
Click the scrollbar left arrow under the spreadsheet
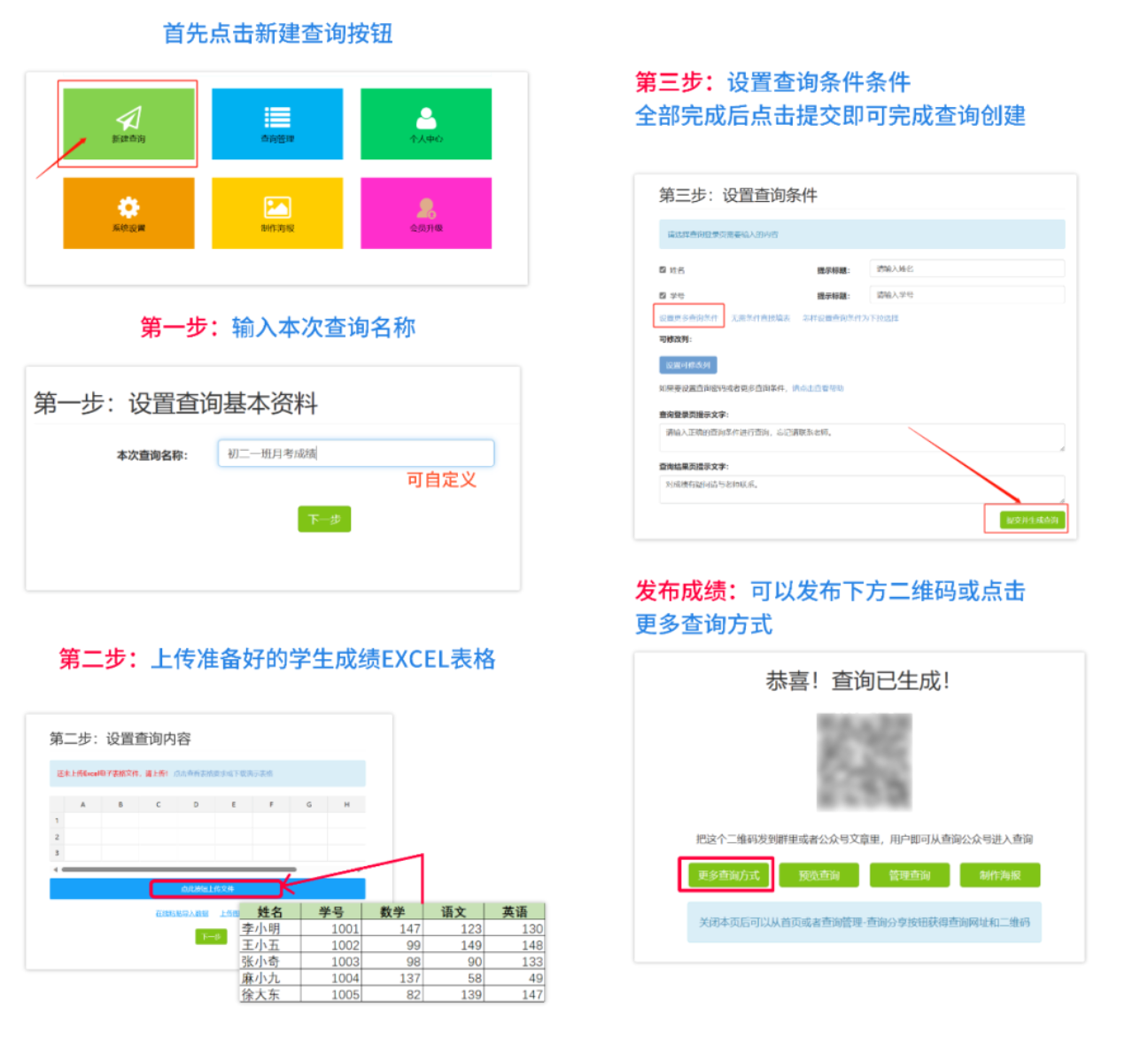[56, 870]
